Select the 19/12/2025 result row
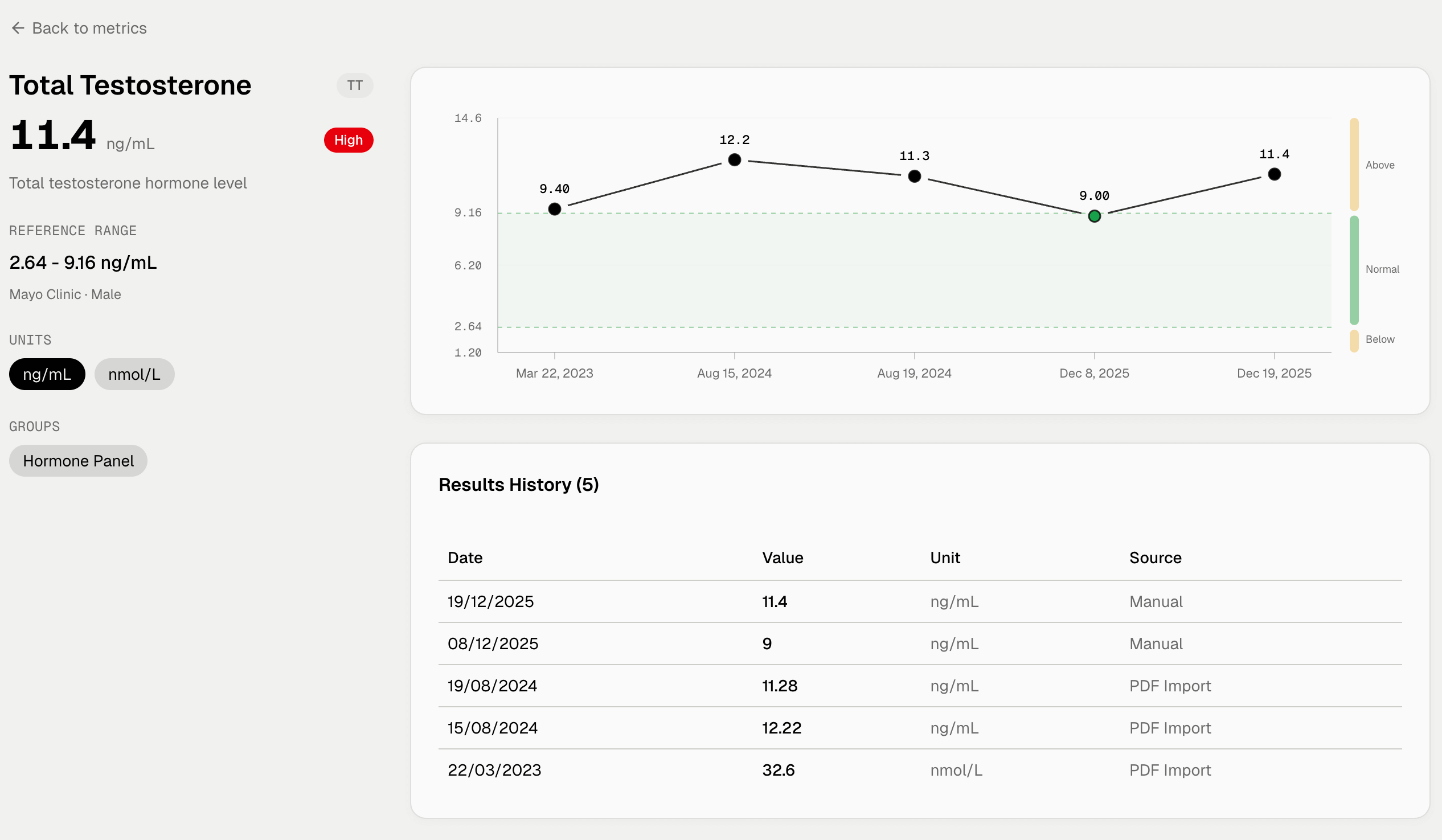The width and height of the screenshot is (1442, 840). coord(920,601)
